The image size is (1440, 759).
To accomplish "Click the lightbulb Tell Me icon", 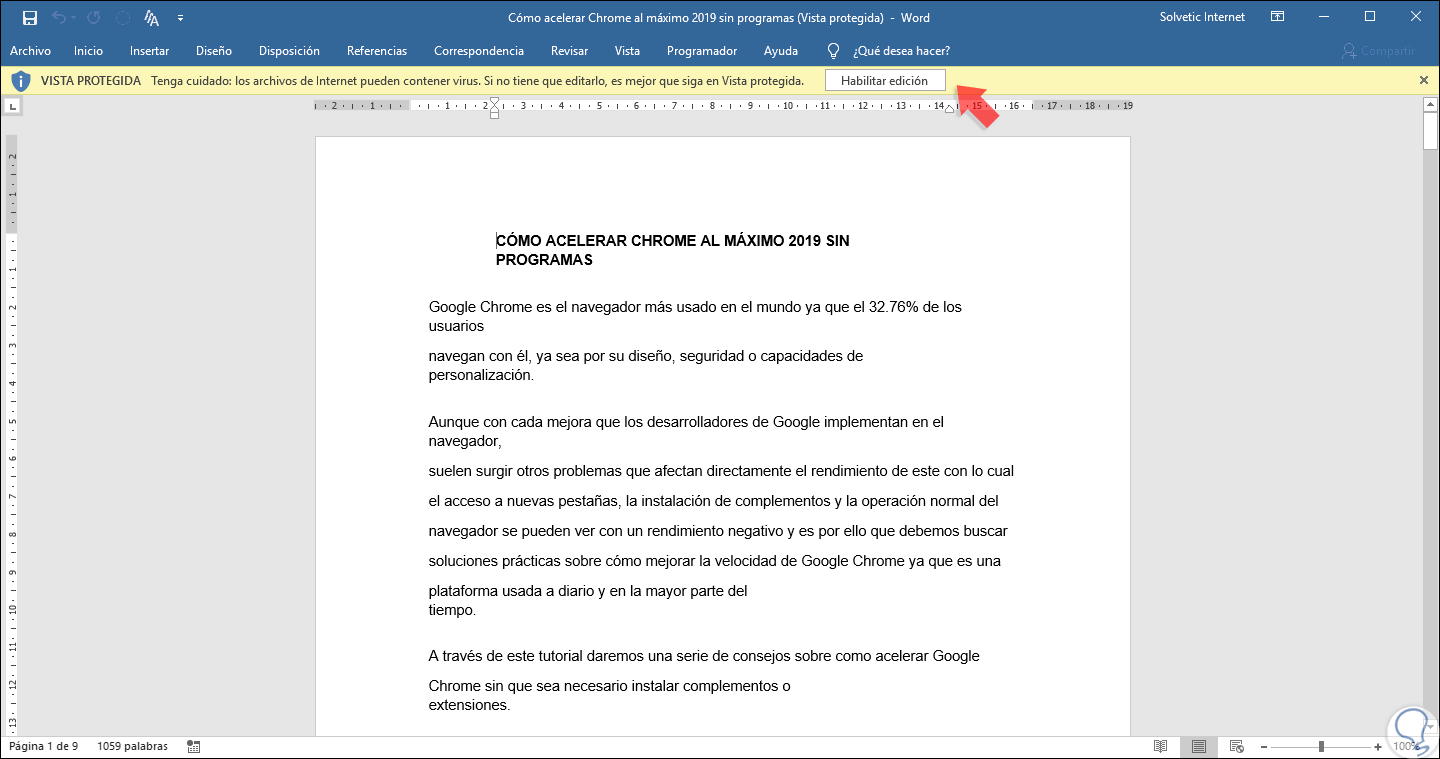I will coord(832,51).
